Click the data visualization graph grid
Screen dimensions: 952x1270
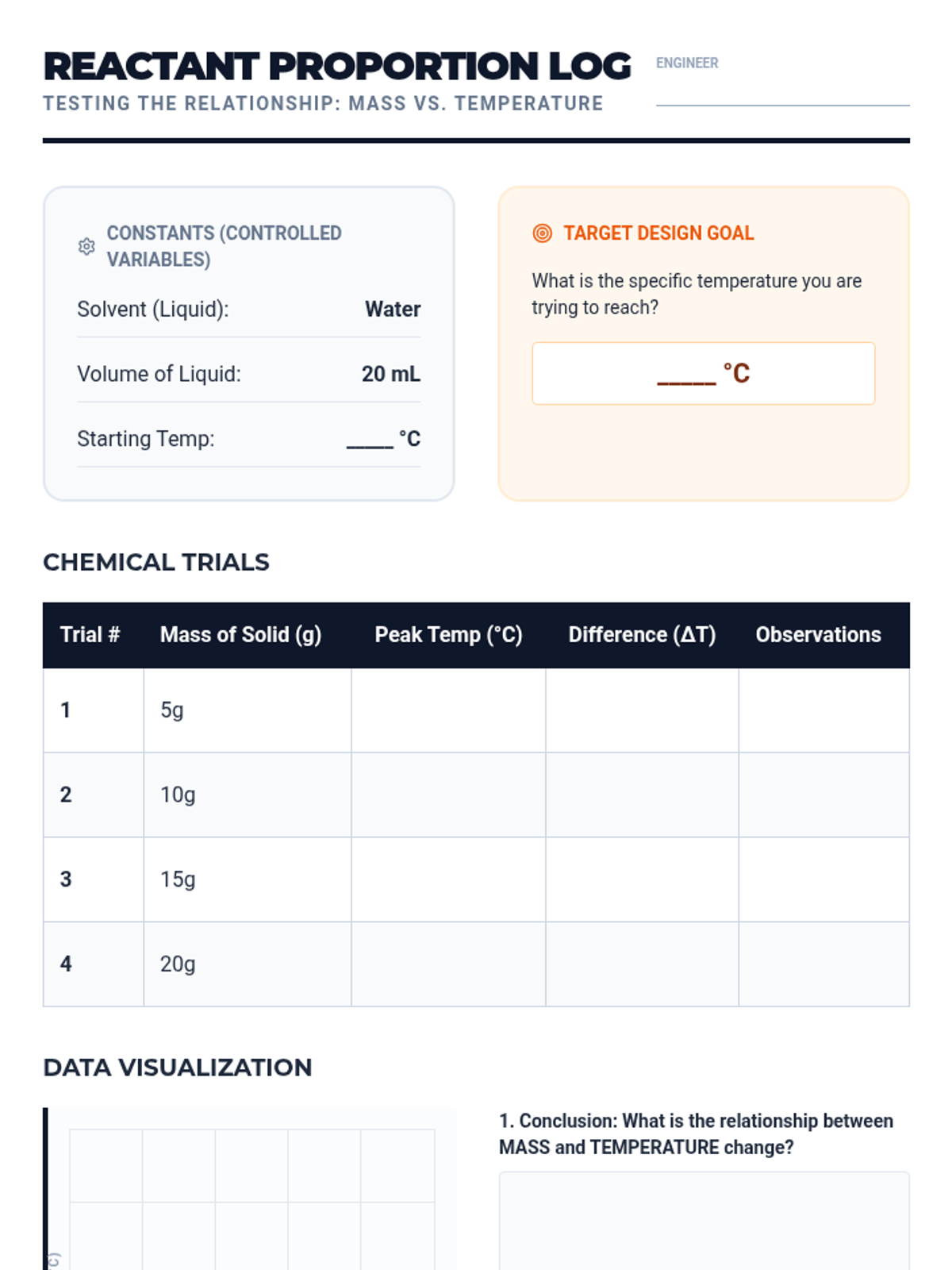click(x=252, y=1199)
